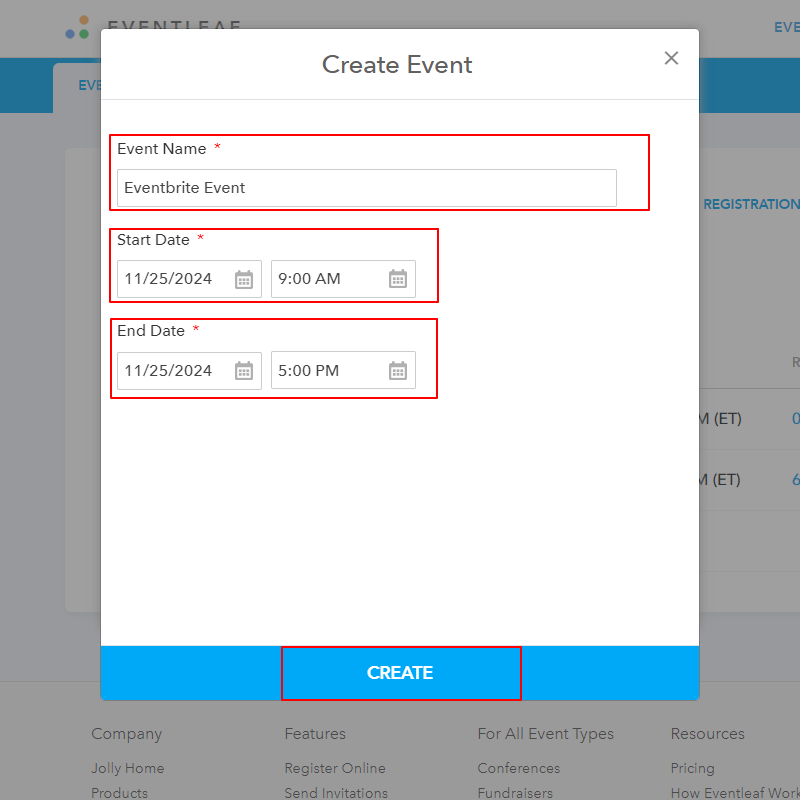Viewport: 800px width, 800px height.
Task: Open the Pricing page link
Action: (692, 768)
